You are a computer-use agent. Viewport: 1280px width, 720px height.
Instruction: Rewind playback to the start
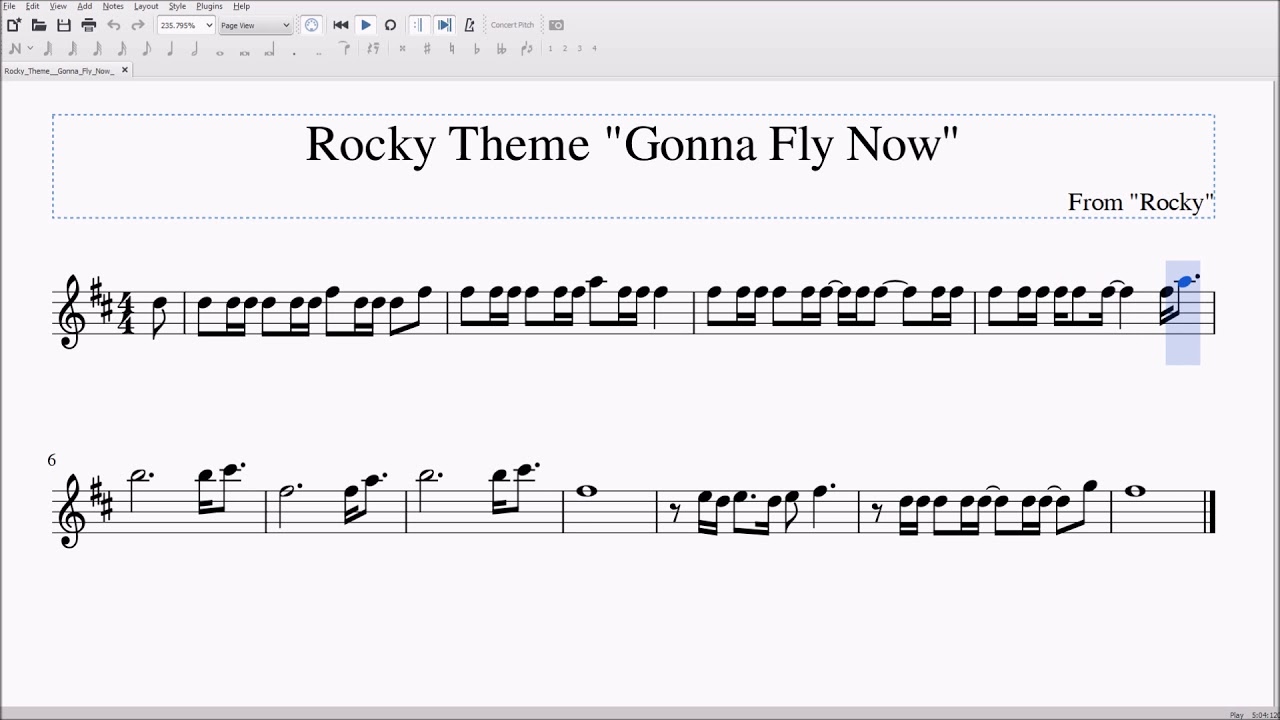tap(341, 25)
